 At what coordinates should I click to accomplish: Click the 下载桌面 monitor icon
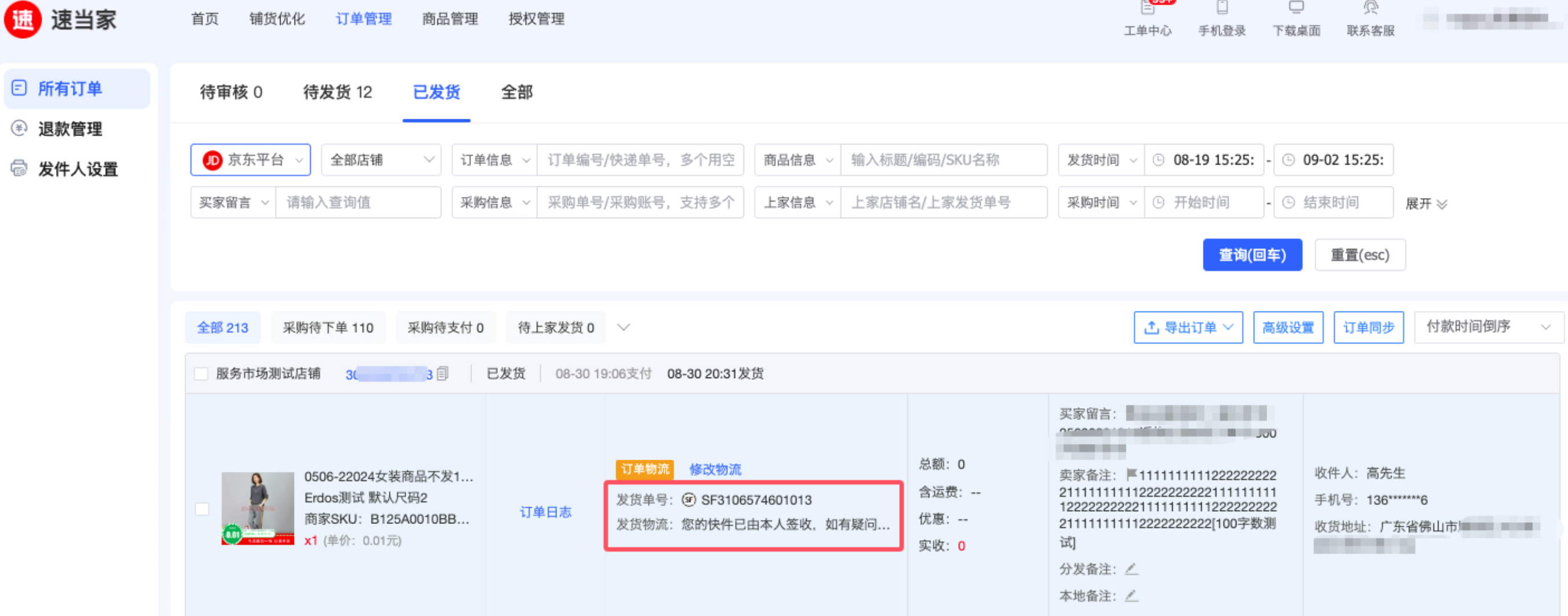1296,9
